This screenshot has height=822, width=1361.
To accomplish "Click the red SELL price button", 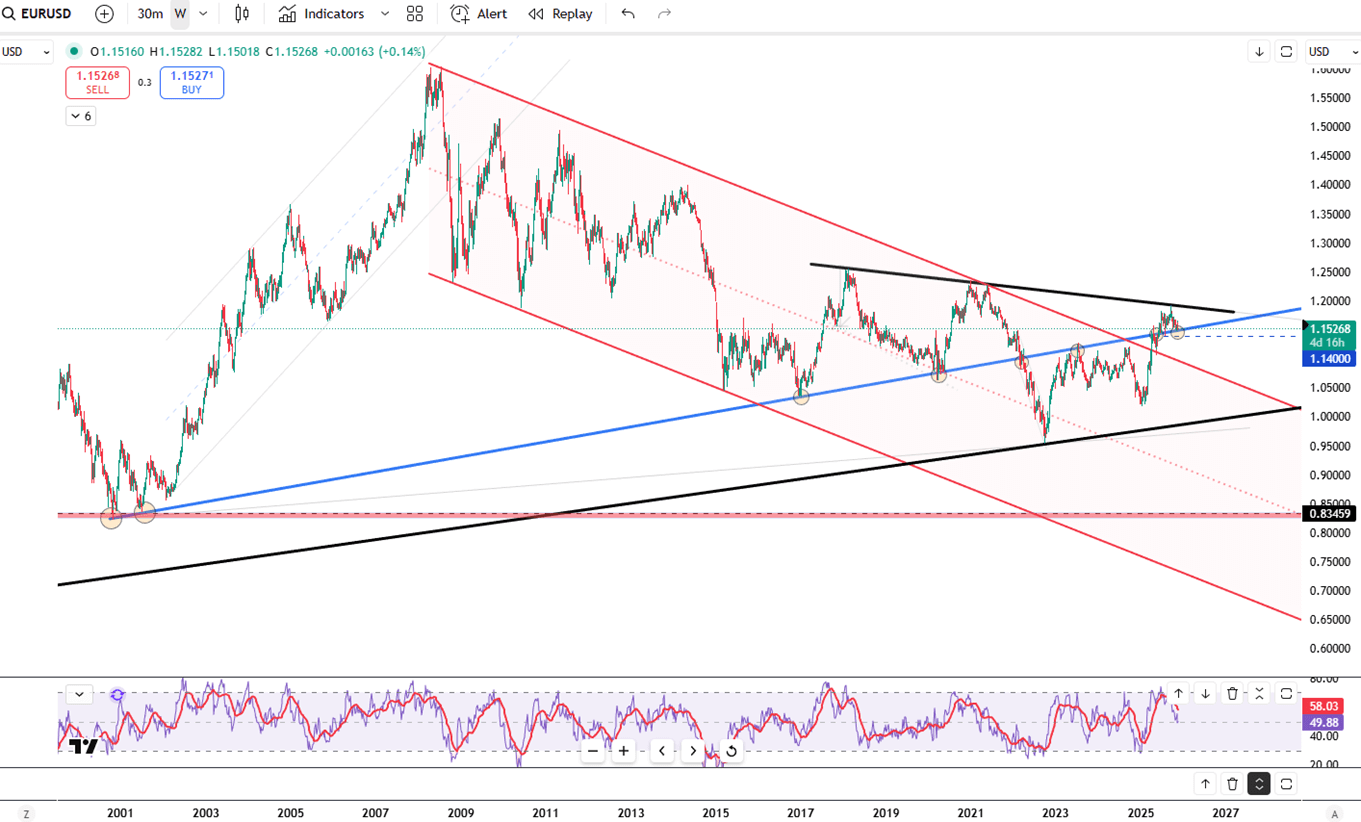I will (x=97, y=82).
